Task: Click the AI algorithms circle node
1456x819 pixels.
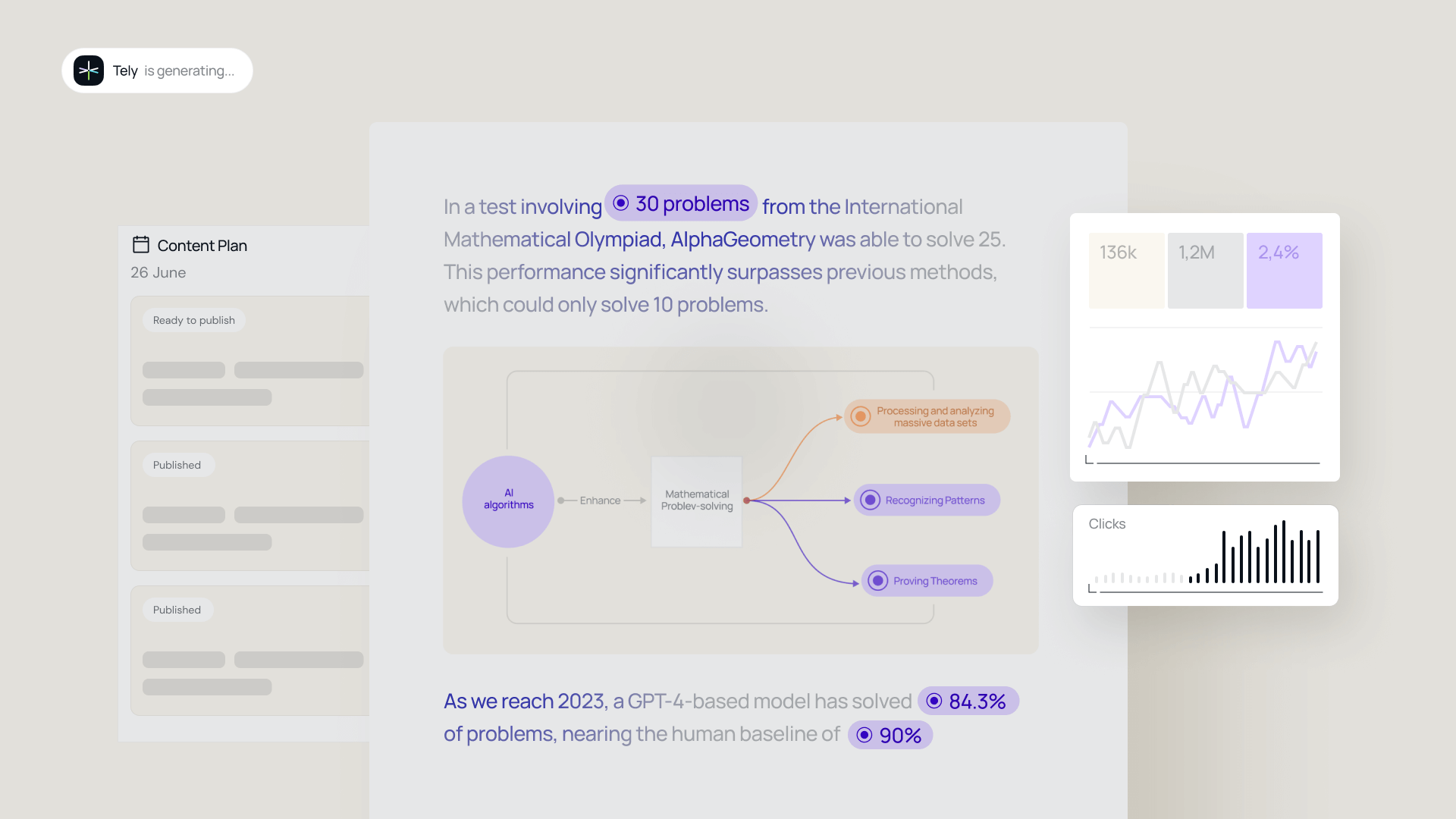Action: coord(508,501)
